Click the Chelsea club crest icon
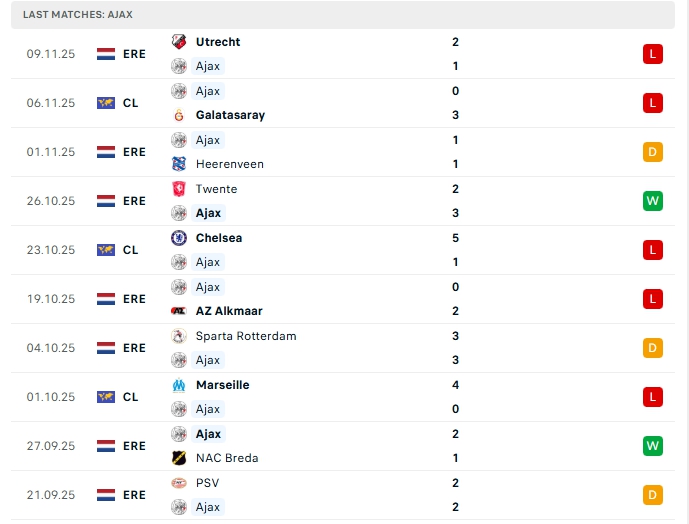 (x=179, y=238)
